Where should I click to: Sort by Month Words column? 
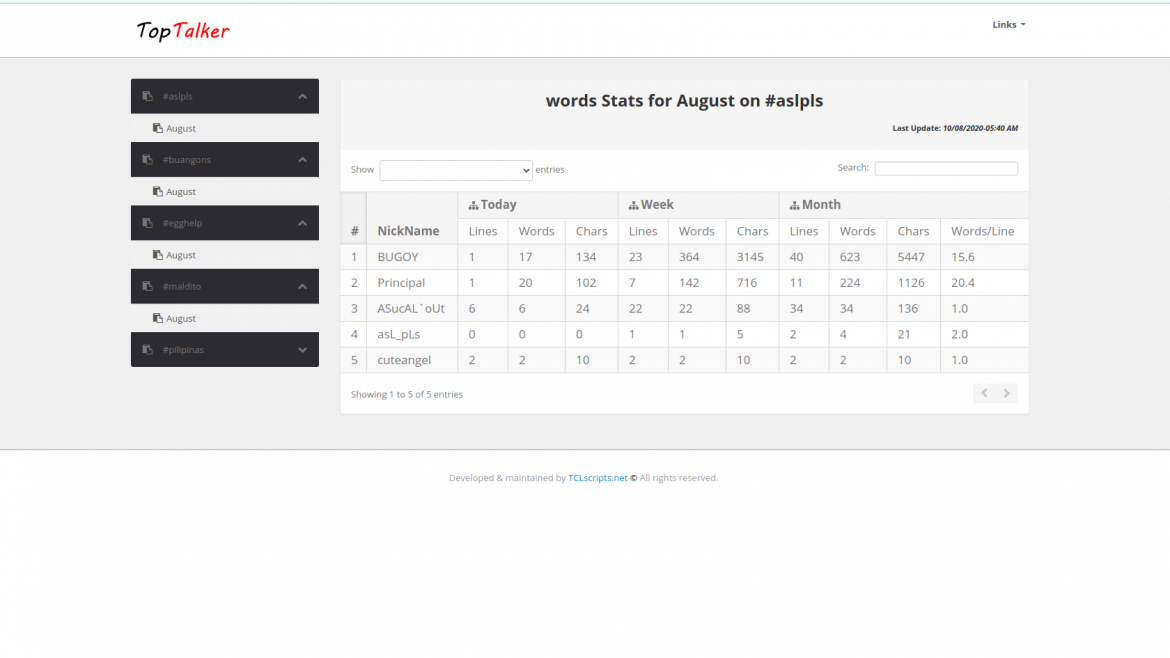pos(857,231)
